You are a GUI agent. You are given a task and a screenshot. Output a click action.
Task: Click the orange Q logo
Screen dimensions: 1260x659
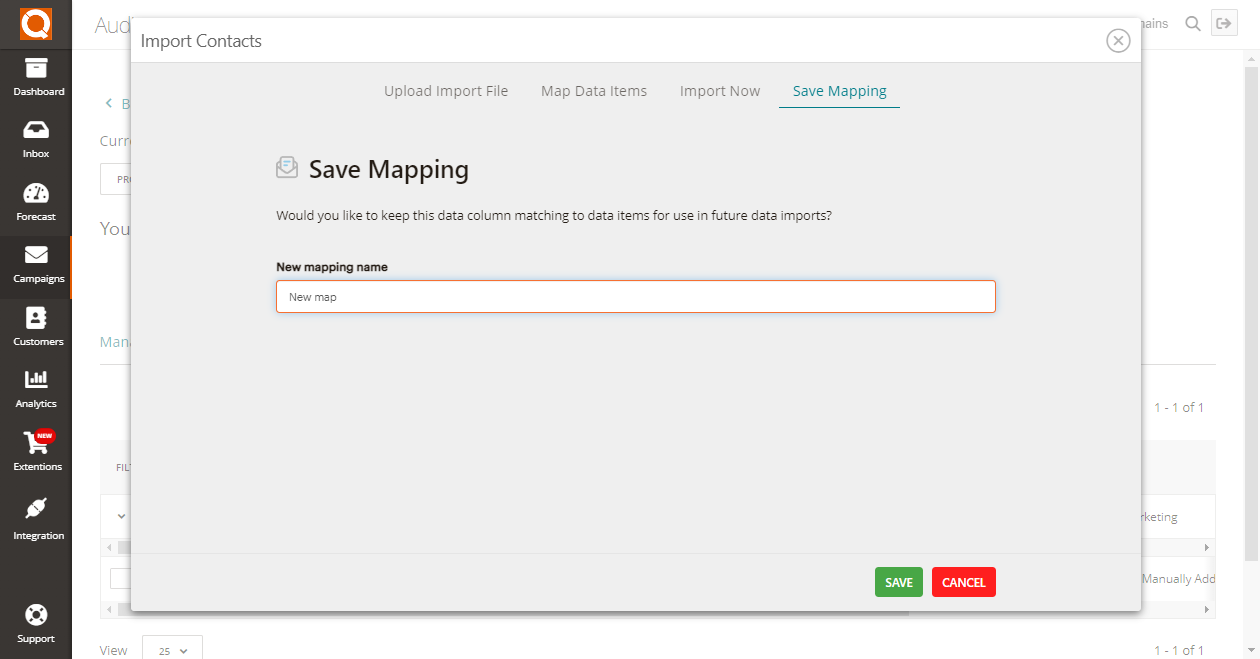coord(36,24)
